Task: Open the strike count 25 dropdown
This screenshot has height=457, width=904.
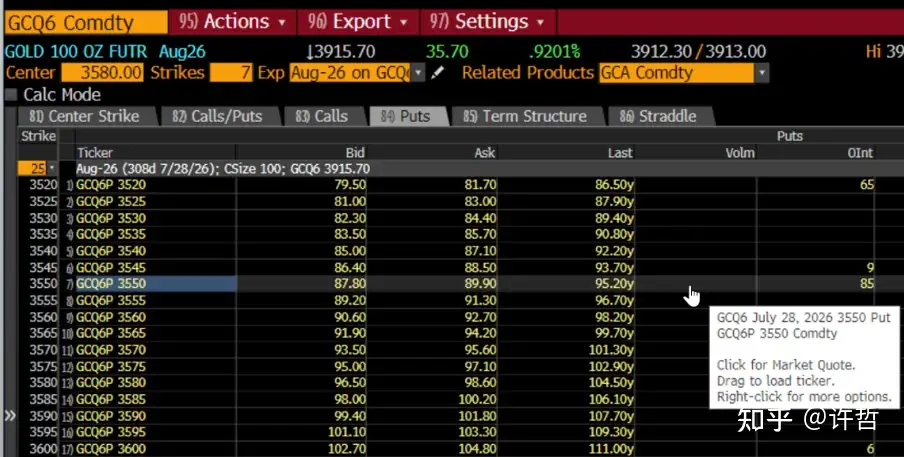Action: click(52, 169)
